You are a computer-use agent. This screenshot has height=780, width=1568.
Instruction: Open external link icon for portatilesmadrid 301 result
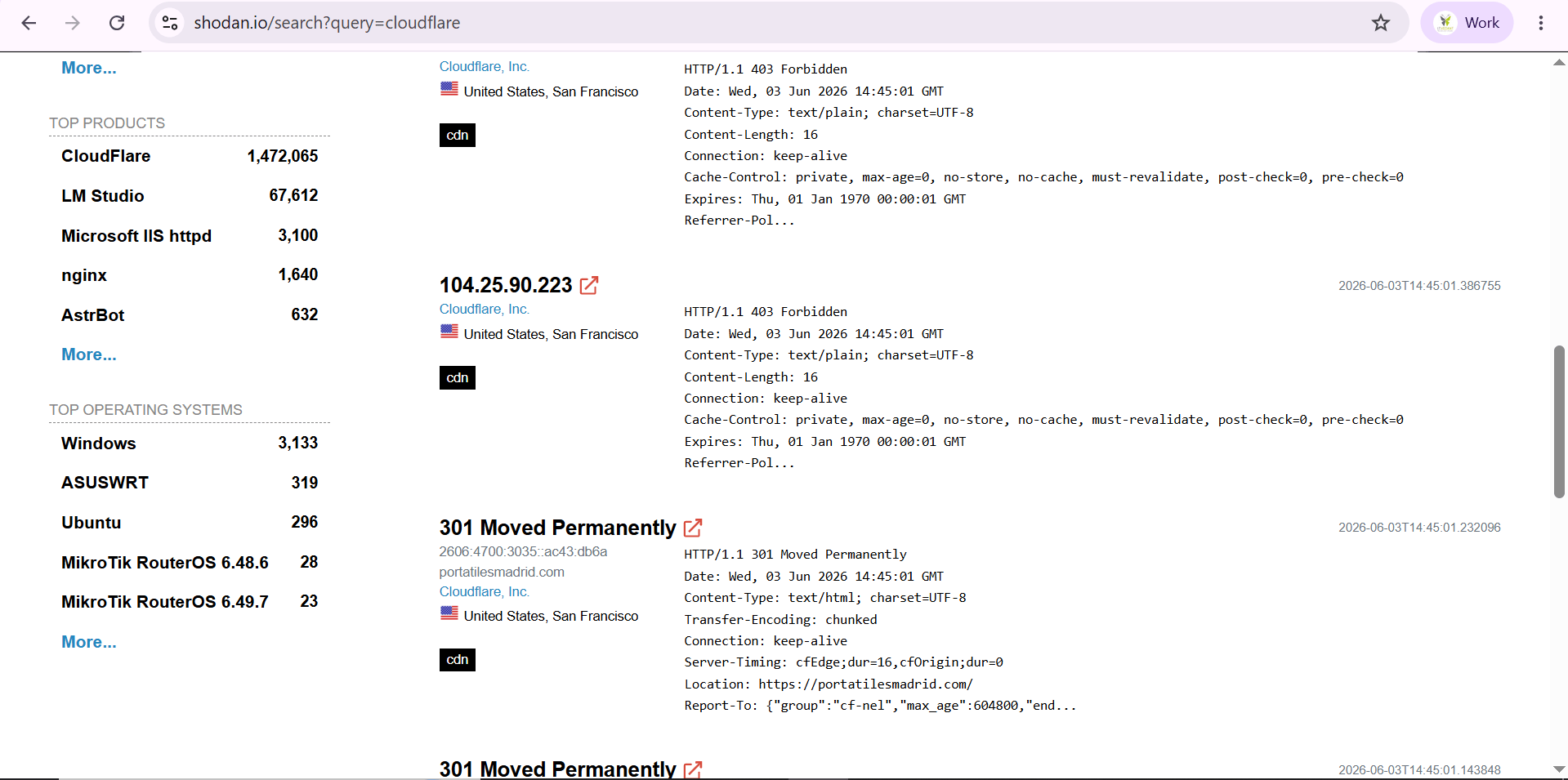pos(693,528)
